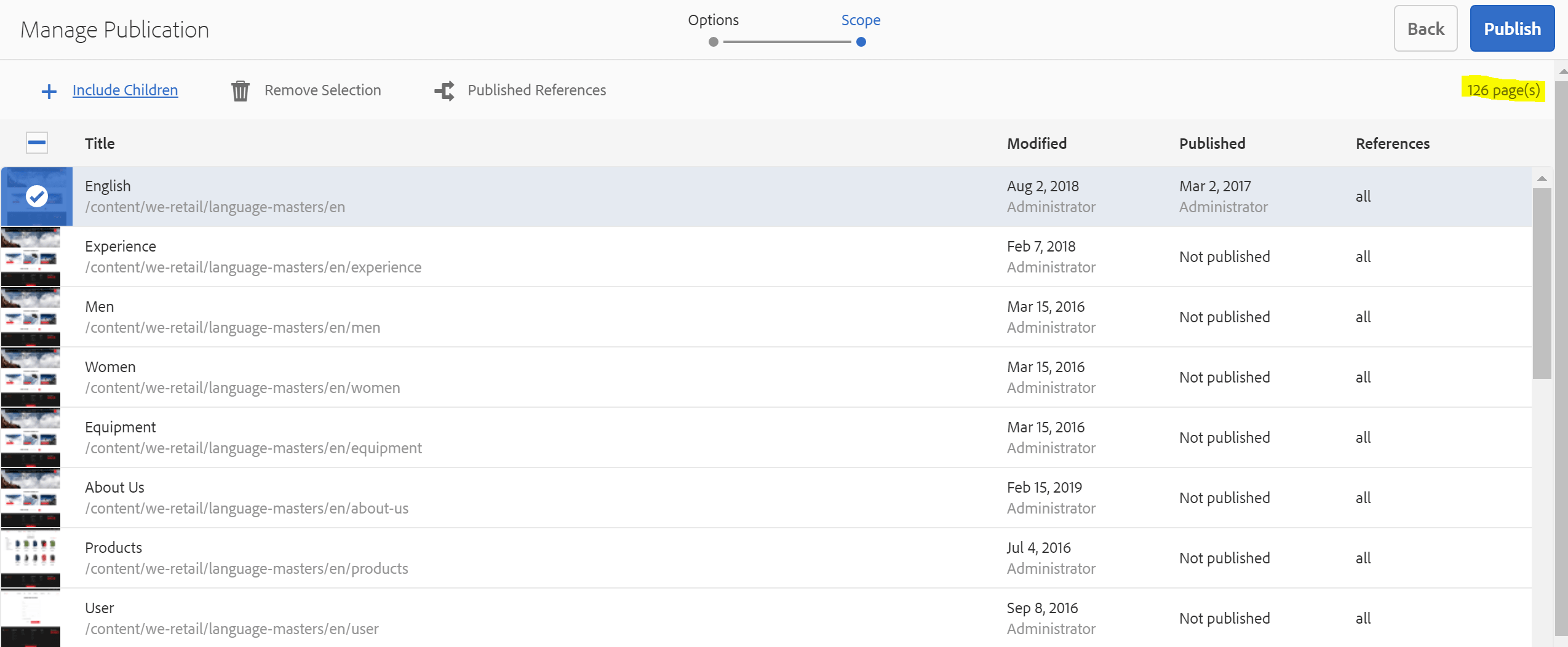Deselect the checked English page row
Viewport: 1568px width, 647px height.
37,197
